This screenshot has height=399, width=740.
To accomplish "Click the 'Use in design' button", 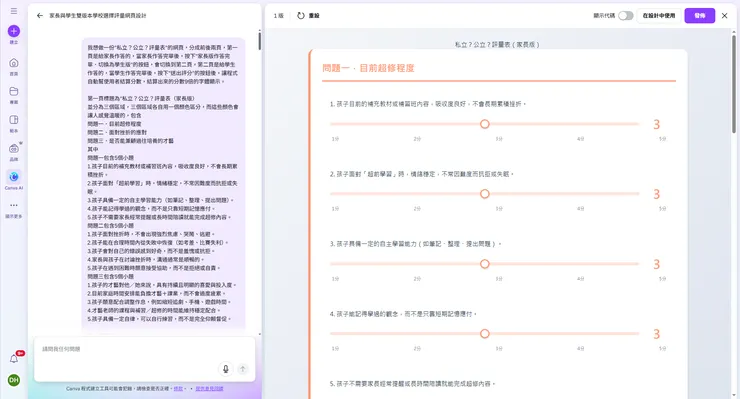I will click(659, 16).
